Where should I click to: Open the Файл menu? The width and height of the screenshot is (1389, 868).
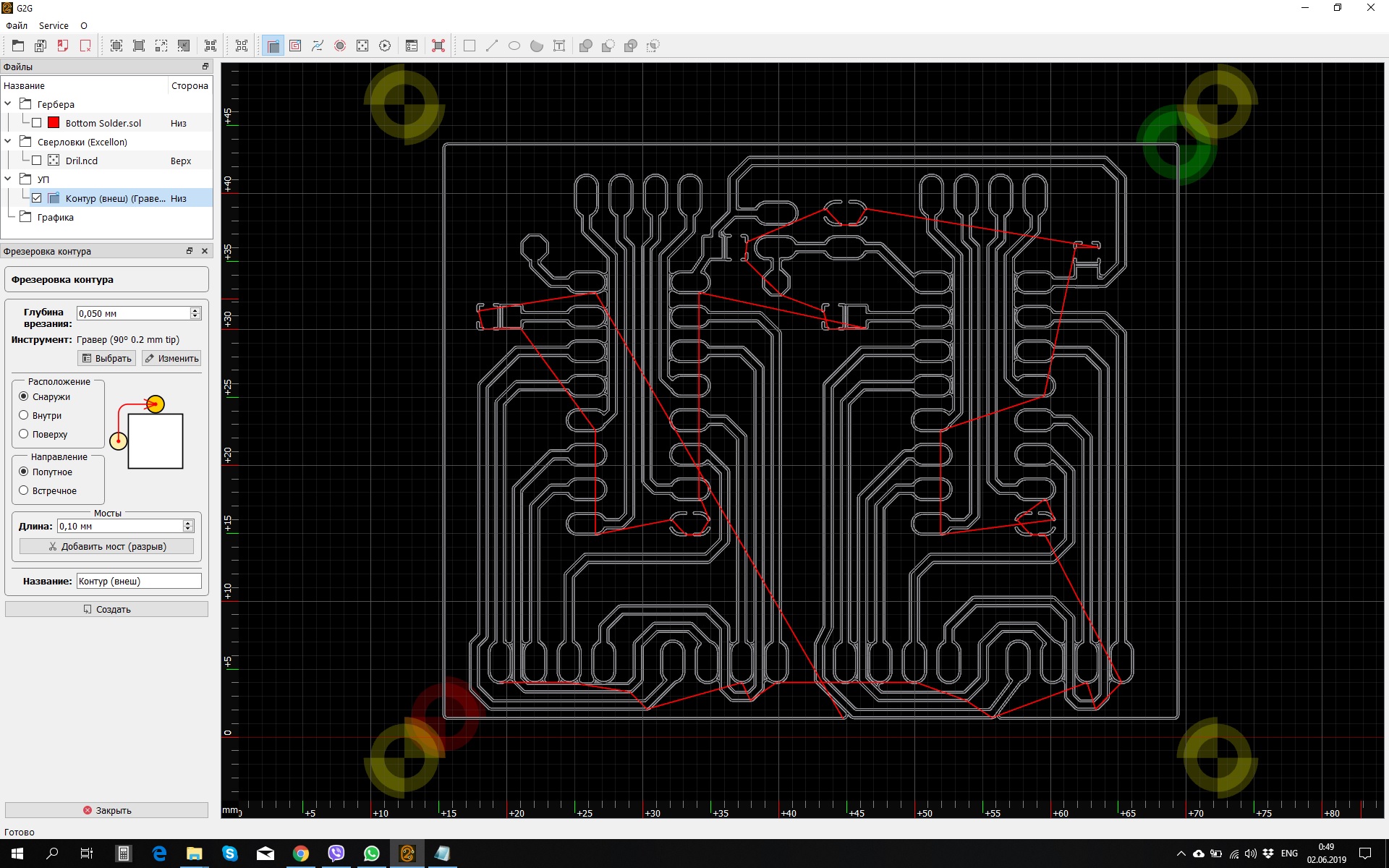17,25
